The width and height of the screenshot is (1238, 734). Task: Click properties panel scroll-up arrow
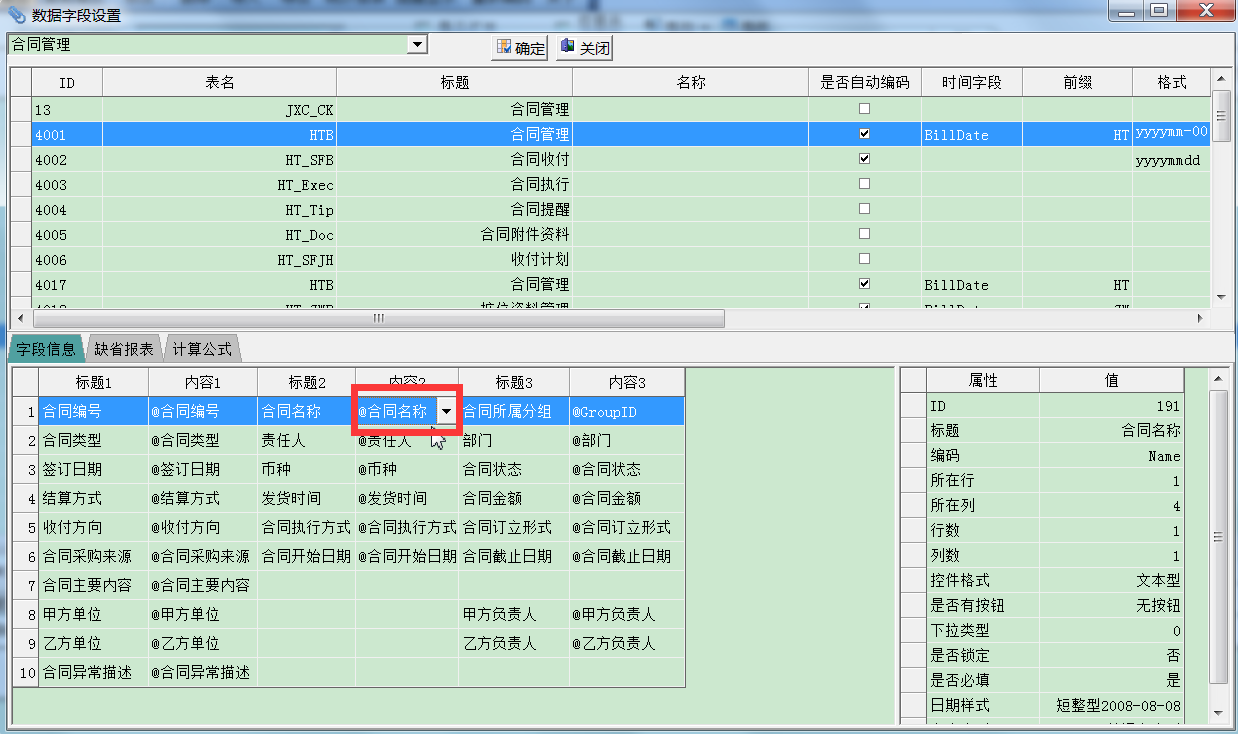pyautogui.click(x=1217, y=378)
